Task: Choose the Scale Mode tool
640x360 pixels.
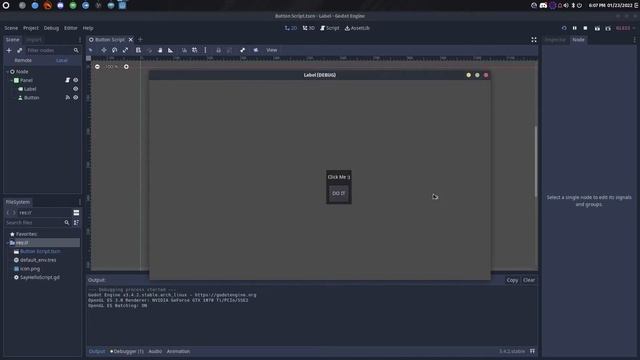Action: pyautogui.click(x=125, y=50)
